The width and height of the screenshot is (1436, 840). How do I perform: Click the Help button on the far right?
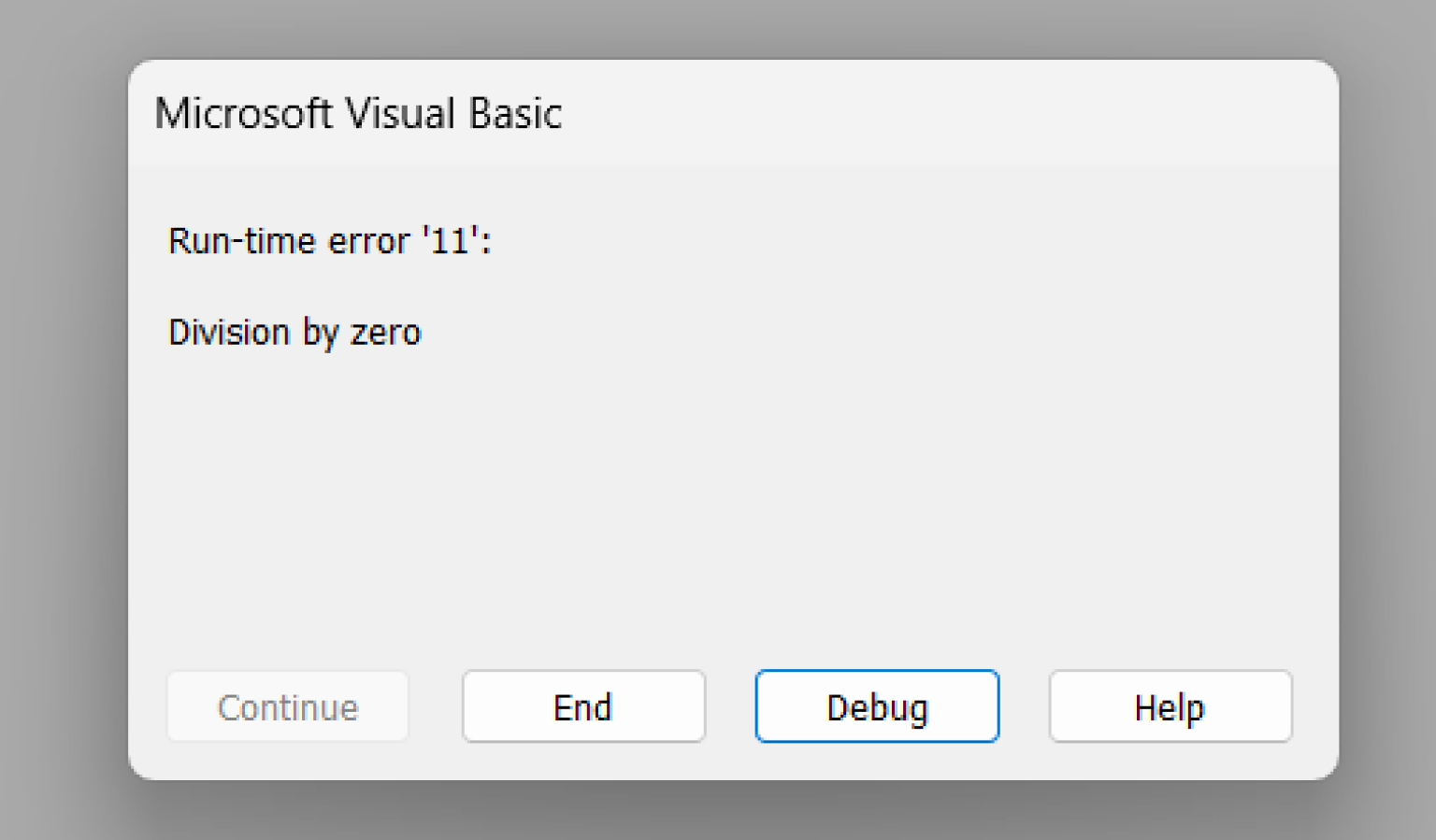point(1169,706)
